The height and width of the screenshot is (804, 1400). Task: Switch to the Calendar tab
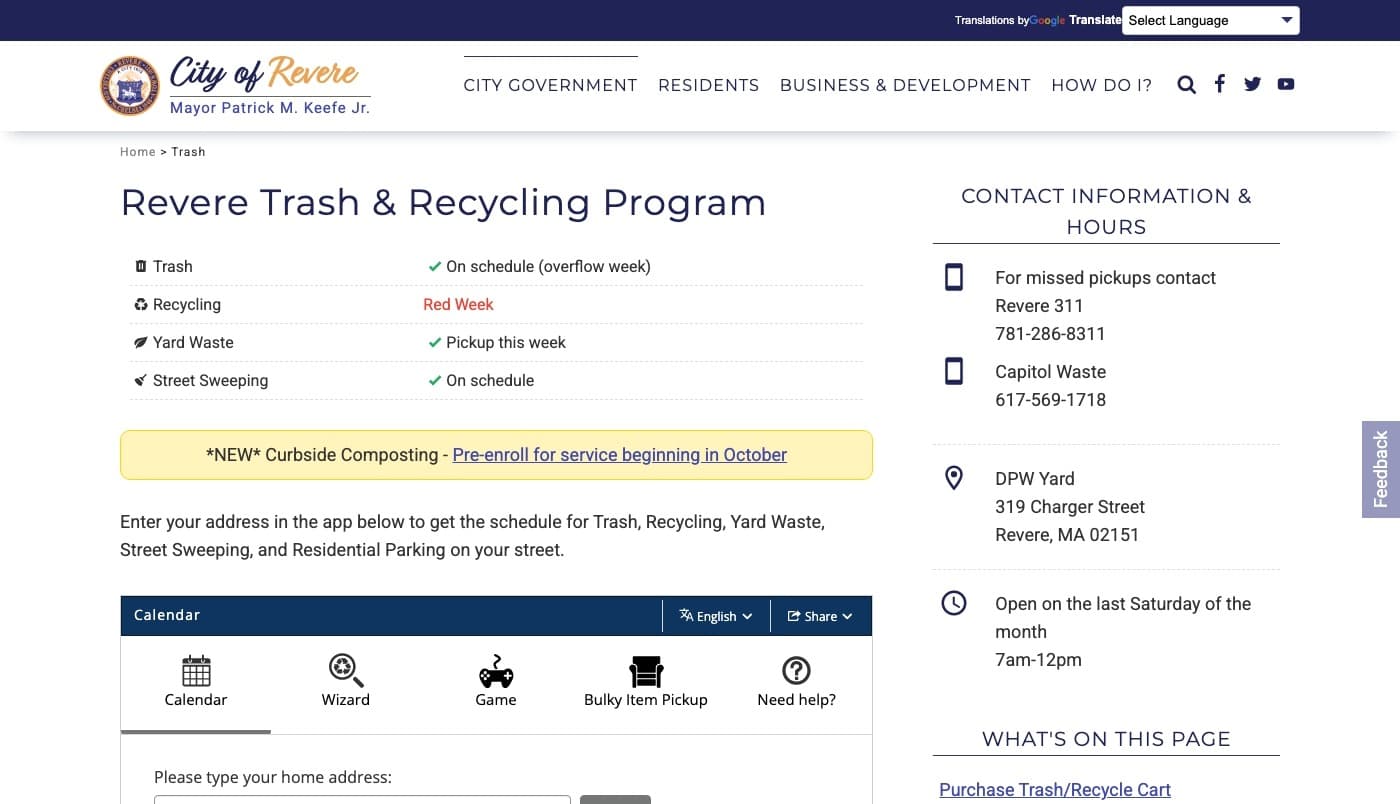(x=196, y=682)
